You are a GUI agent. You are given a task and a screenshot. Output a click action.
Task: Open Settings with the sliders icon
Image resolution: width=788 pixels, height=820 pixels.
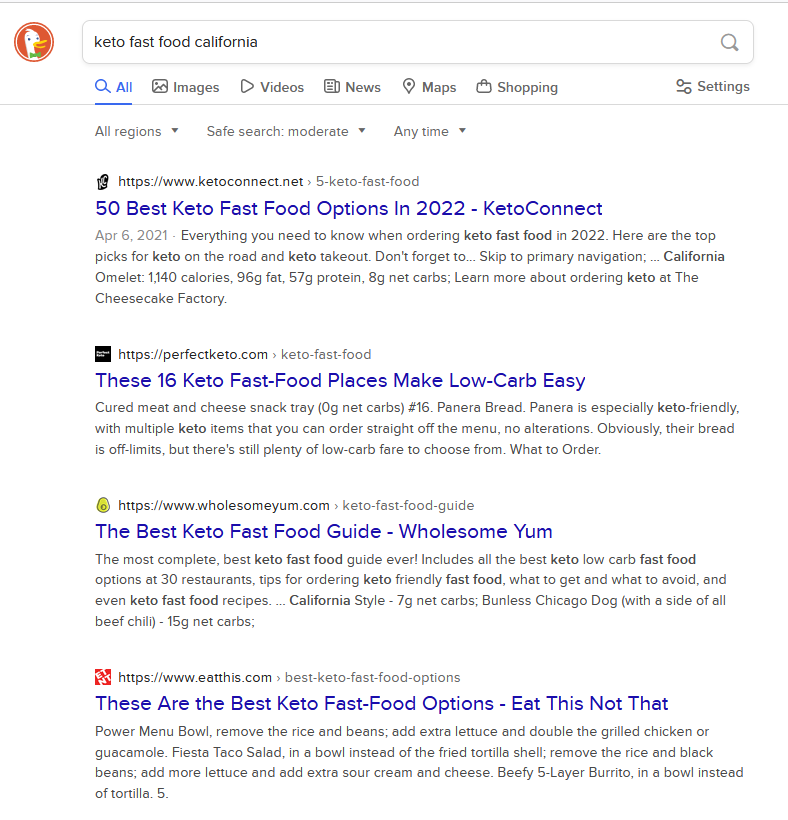pyautogui.click(x=712, y=86)
